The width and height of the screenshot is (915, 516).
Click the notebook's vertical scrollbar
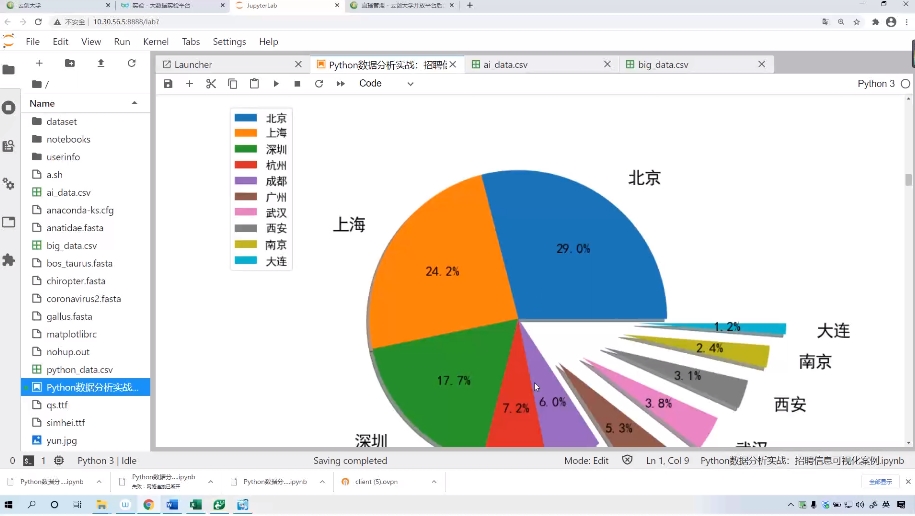coord(908,180)
